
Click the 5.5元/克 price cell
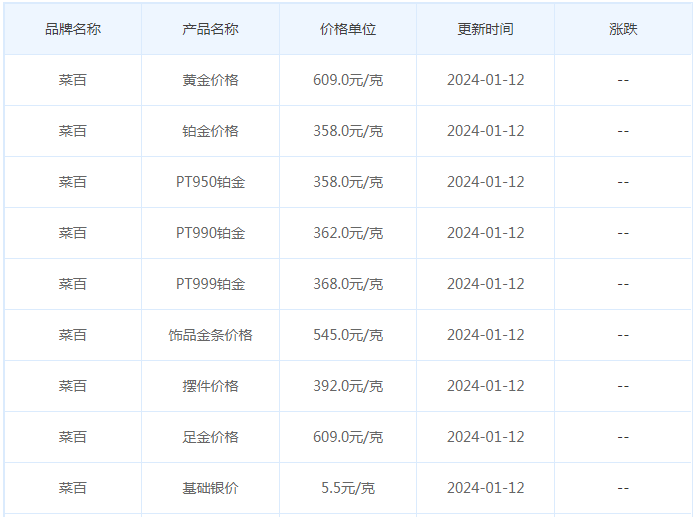pyautogui.click(x=348, y=489)
